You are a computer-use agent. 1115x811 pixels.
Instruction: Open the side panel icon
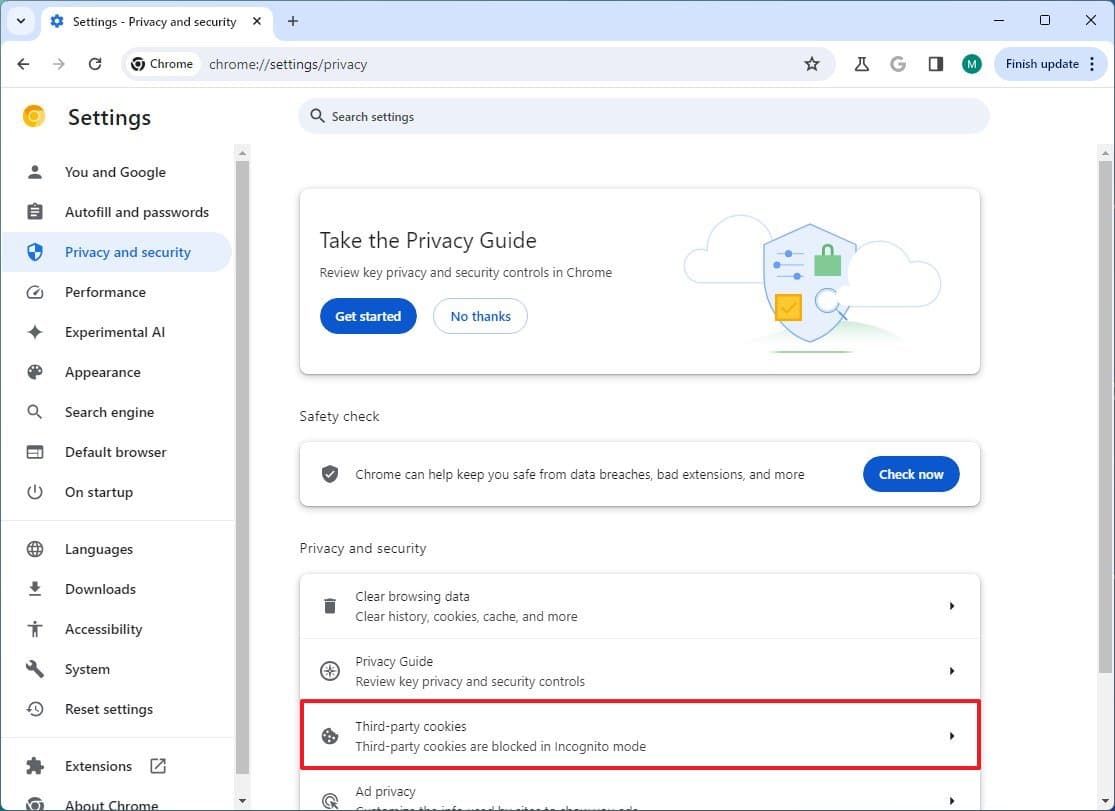(935, 64)
